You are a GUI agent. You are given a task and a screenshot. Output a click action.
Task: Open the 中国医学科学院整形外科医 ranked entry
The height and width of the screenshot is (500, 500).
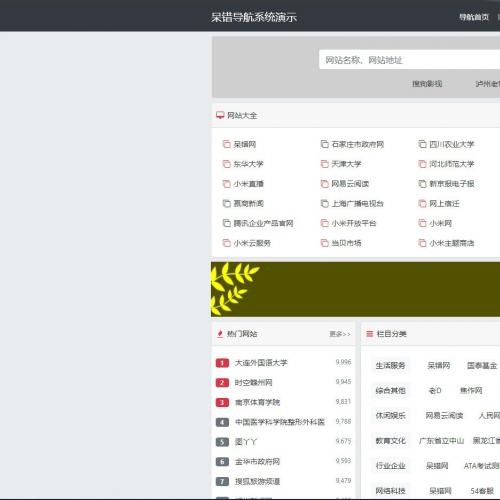click(x=280, y=422)
